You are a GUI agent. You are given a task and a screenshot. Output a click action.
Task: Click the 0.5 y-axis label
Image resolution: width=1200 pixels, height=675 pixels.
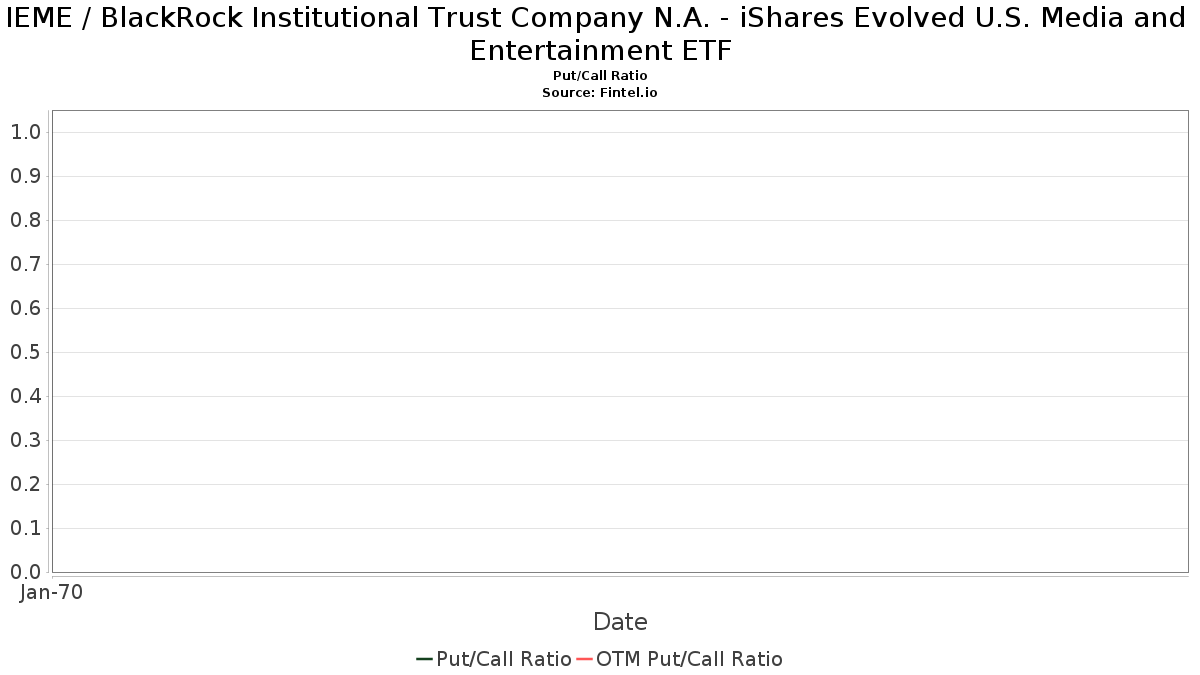coord(26,352)
